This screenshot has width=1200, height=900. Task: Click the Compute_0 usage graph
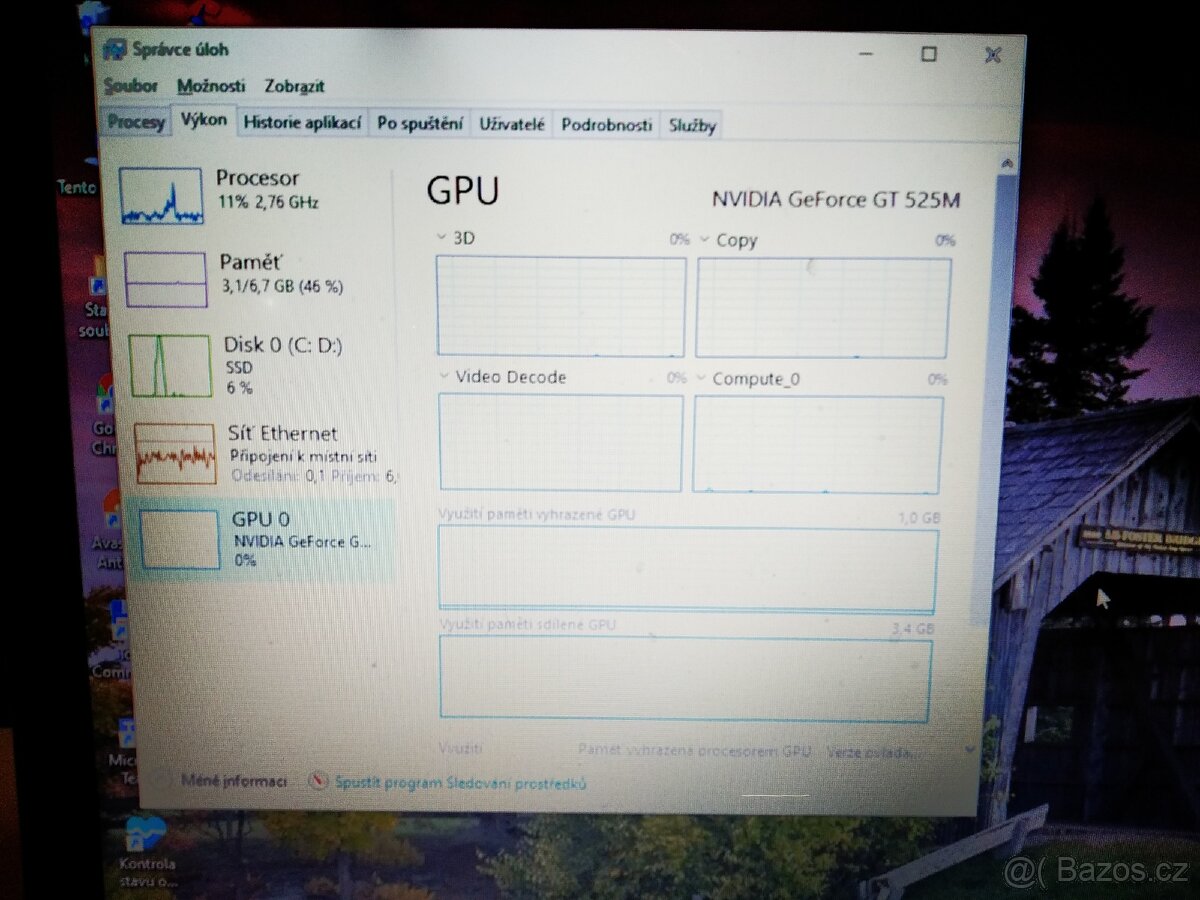(x=818, y=445)
